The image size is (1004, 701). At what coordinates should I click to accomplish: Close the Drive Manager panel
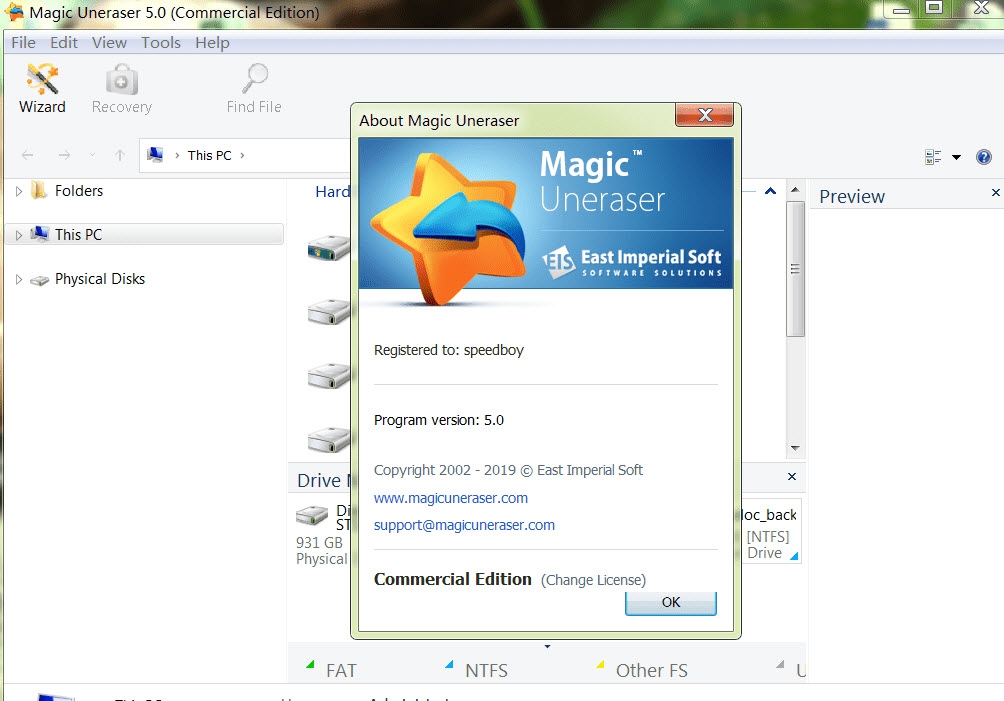tap(791, 476)
